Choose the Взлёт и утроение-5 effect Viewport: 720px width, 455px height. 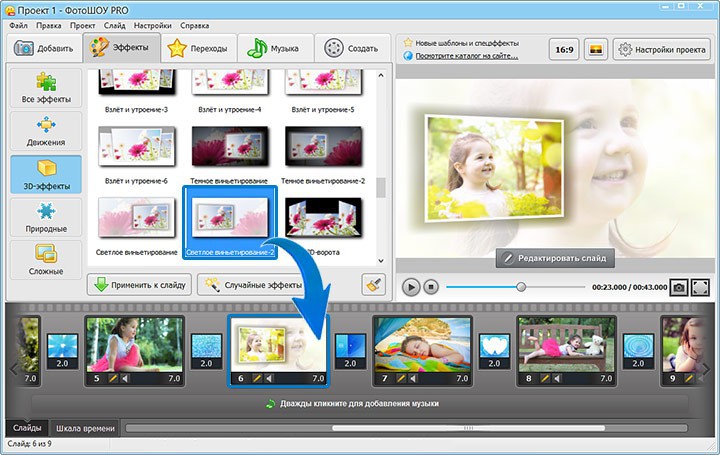[x=323, y=91]
